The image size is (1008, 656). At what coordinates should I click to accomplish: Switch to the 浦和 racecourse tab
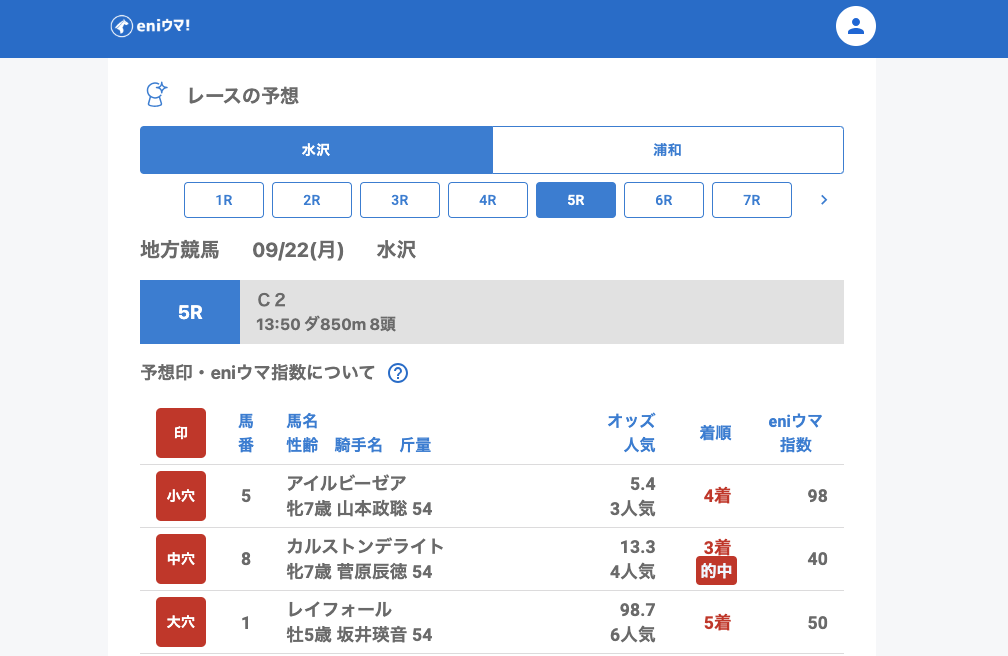coord(668,150)
